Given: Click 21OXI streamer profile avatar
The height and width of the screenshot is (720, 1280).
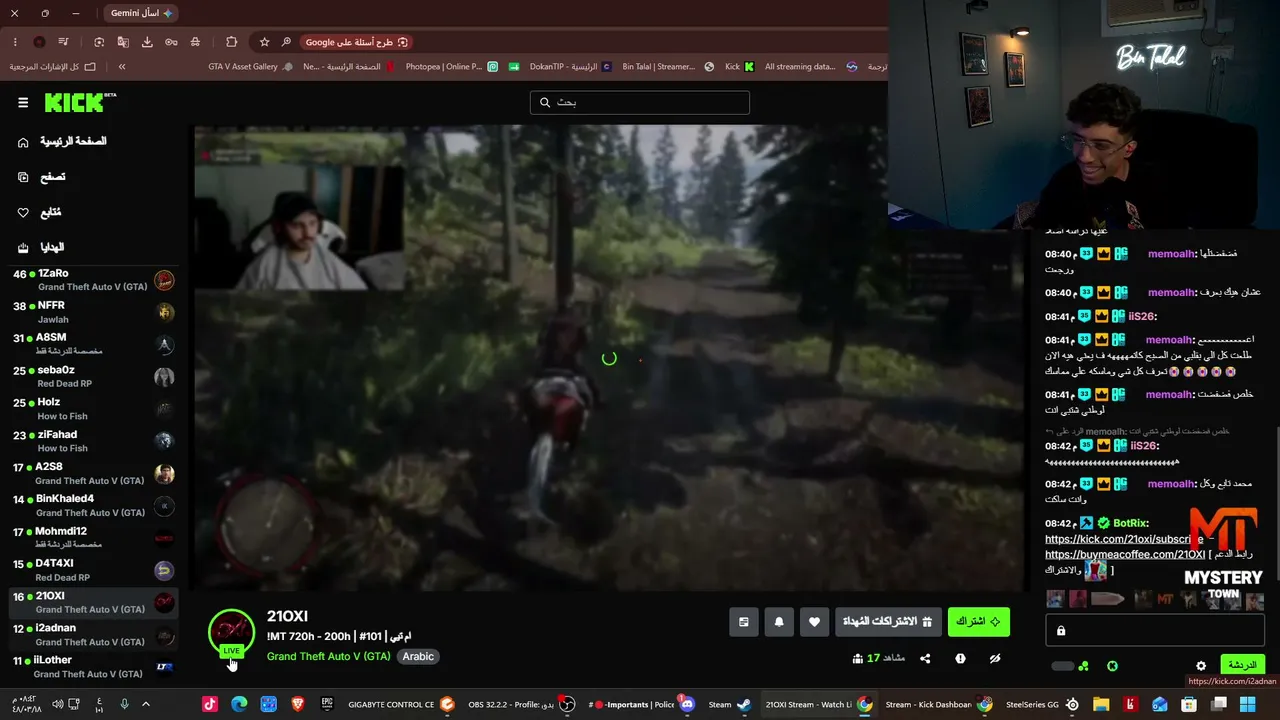Looking at the screenshot, I should tap(231, 632).
